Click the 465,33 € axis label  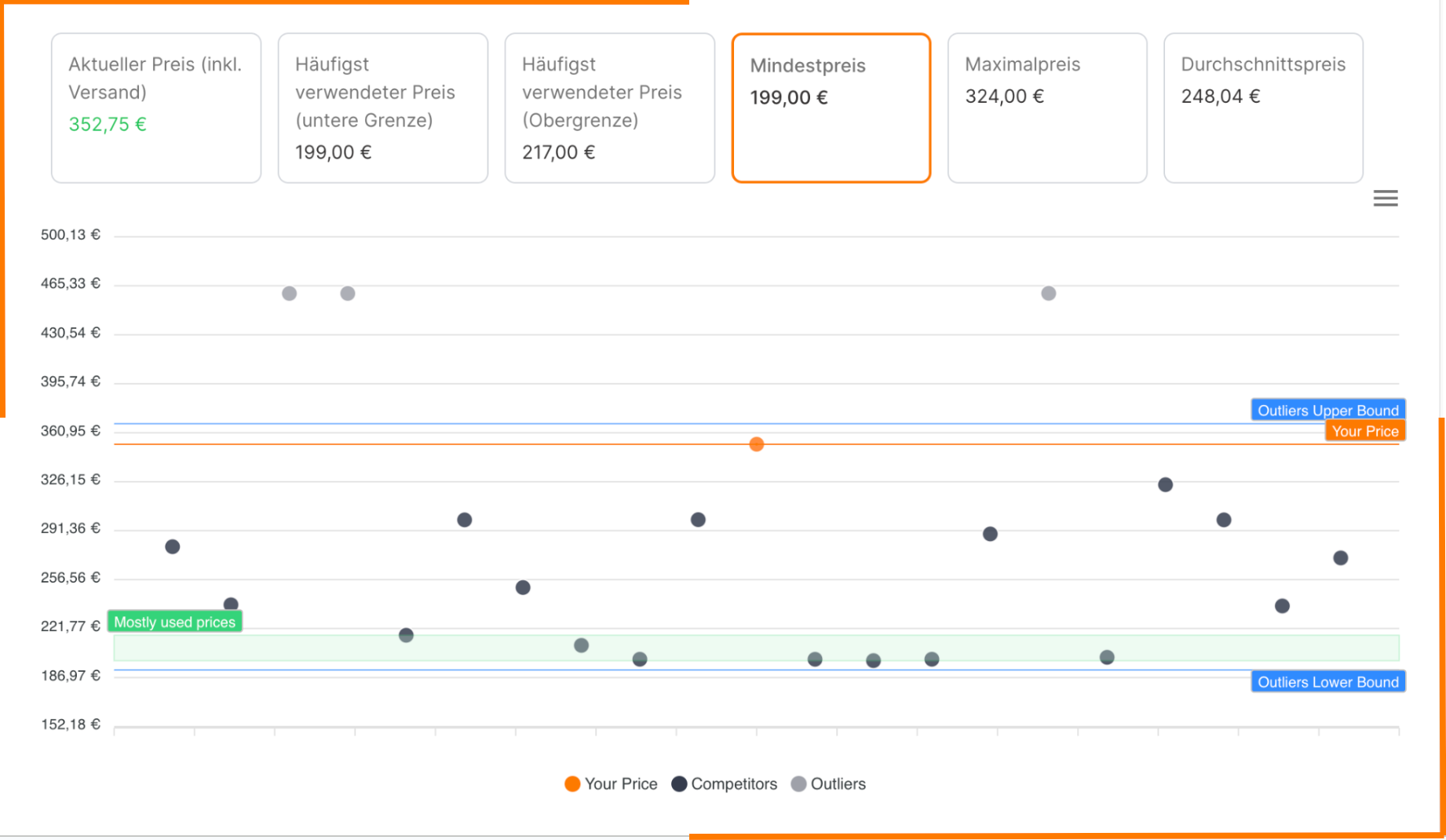[71, 283]
